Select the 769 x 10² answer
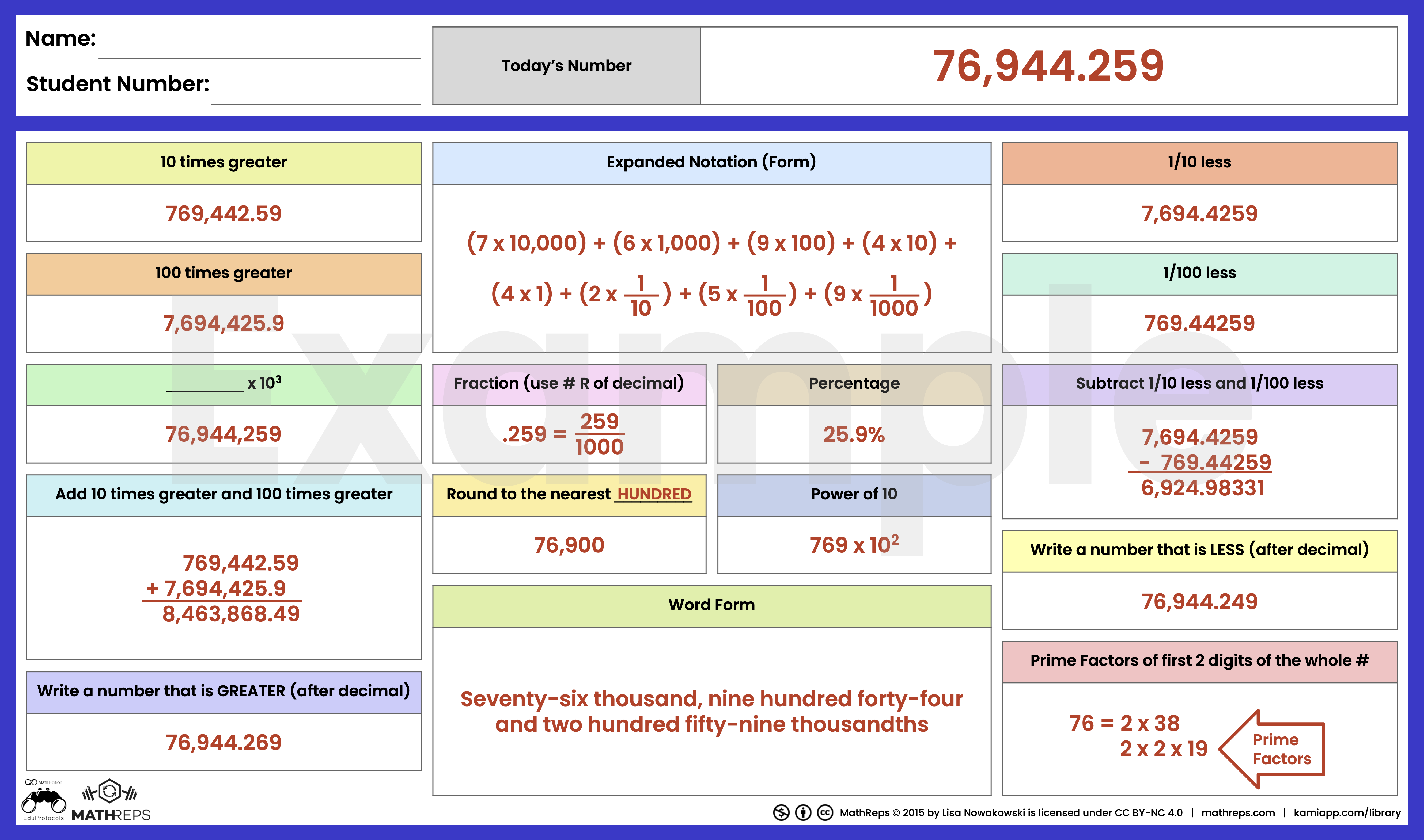The image size is (1424, 840). [x=854, y=544]
